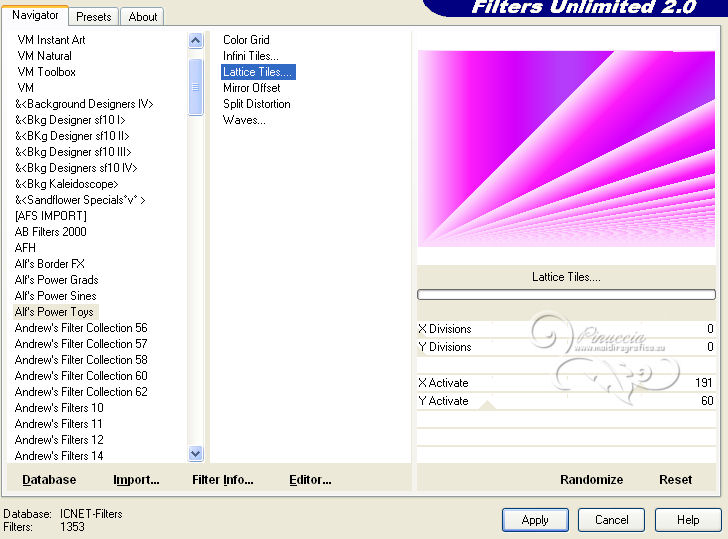The width and height of the screenshot is (728, 539).
Task: Adjust the Y Activate slider
Action: (566, 401)
